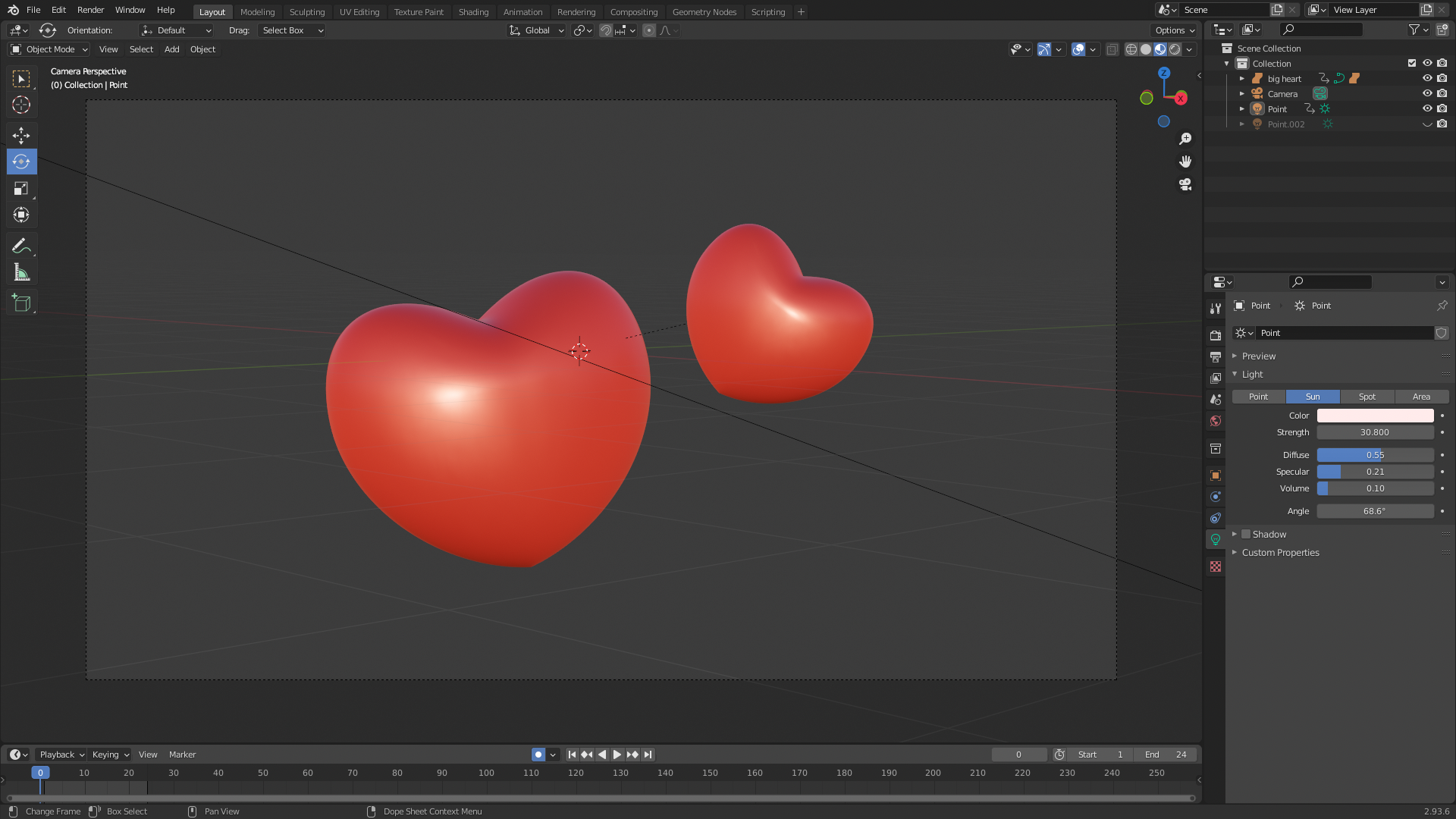The height and width of the screenshot is (819, 1456).
Task: Open the light Color swatch
Action: [1374, 416]
